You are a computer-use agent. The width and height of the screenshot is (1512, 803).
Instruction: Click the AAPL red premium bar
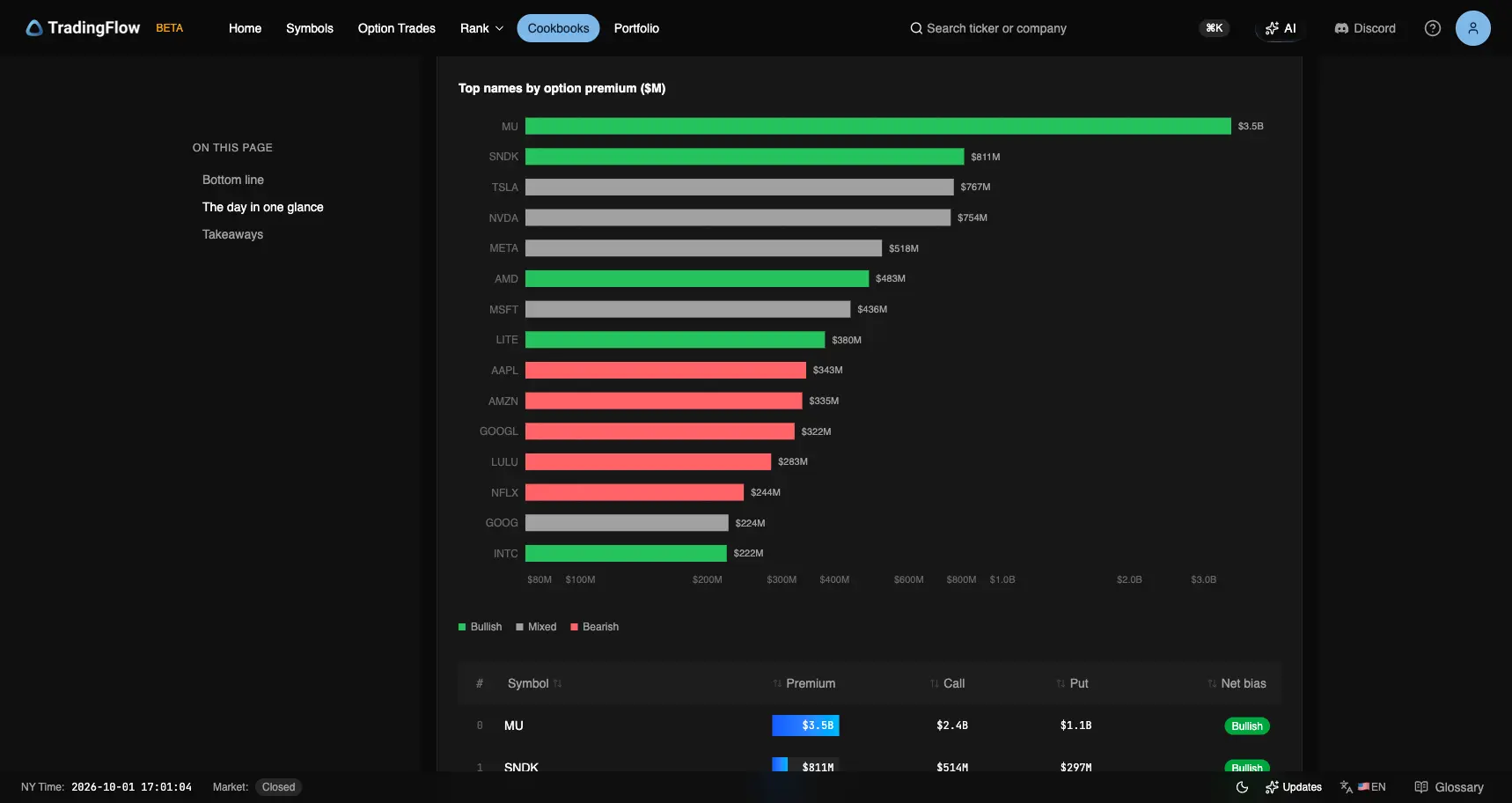pyautogui.click(x=665, y=370)
